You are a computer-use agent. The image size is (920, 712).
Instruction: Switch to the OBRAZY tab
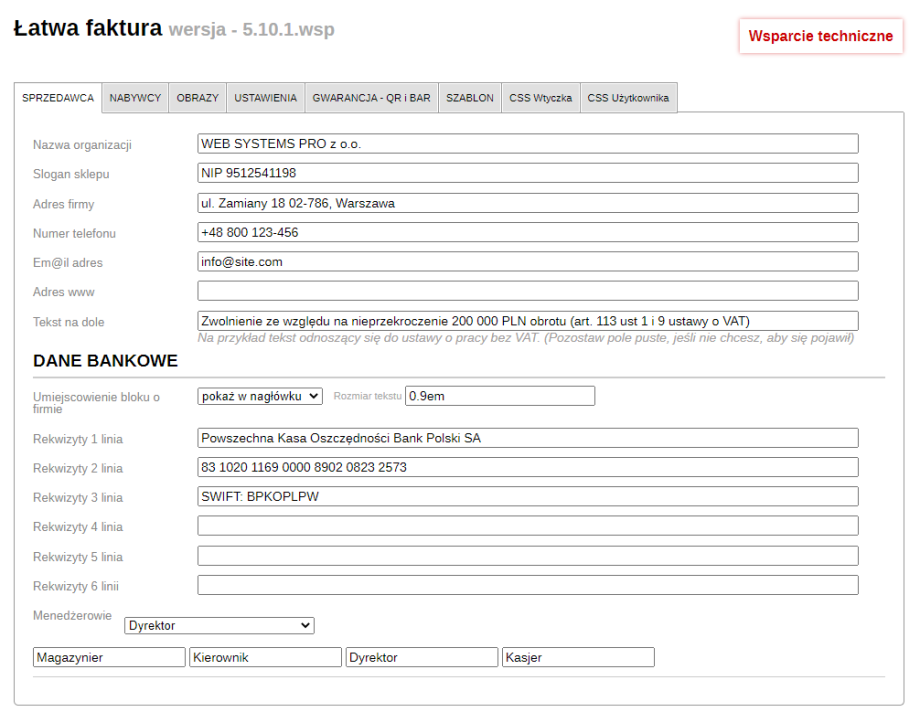point(197,98)
